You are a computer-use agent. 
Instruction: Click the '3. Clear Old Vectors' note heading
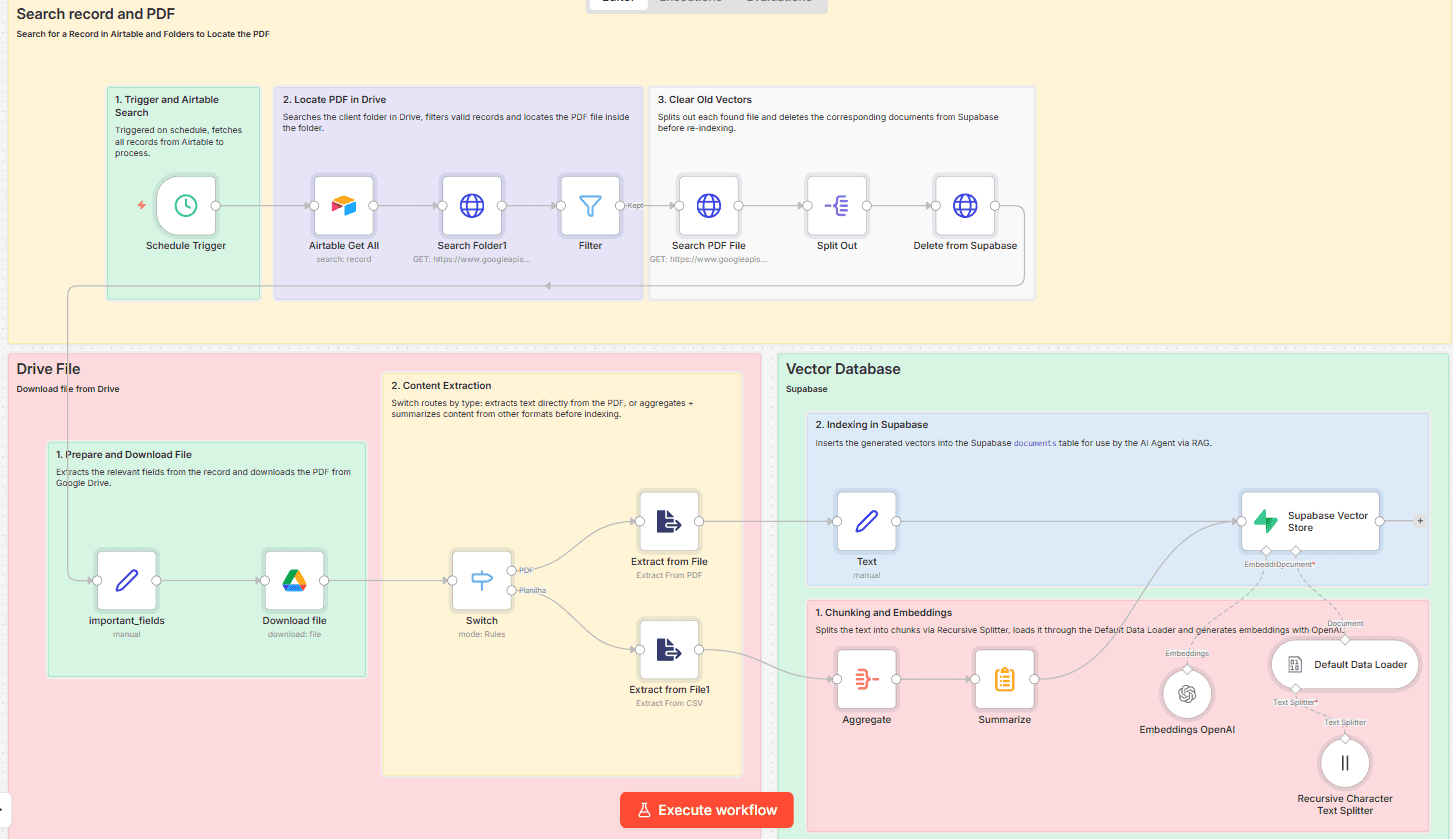pyautogui.click(x=705, y=100)
